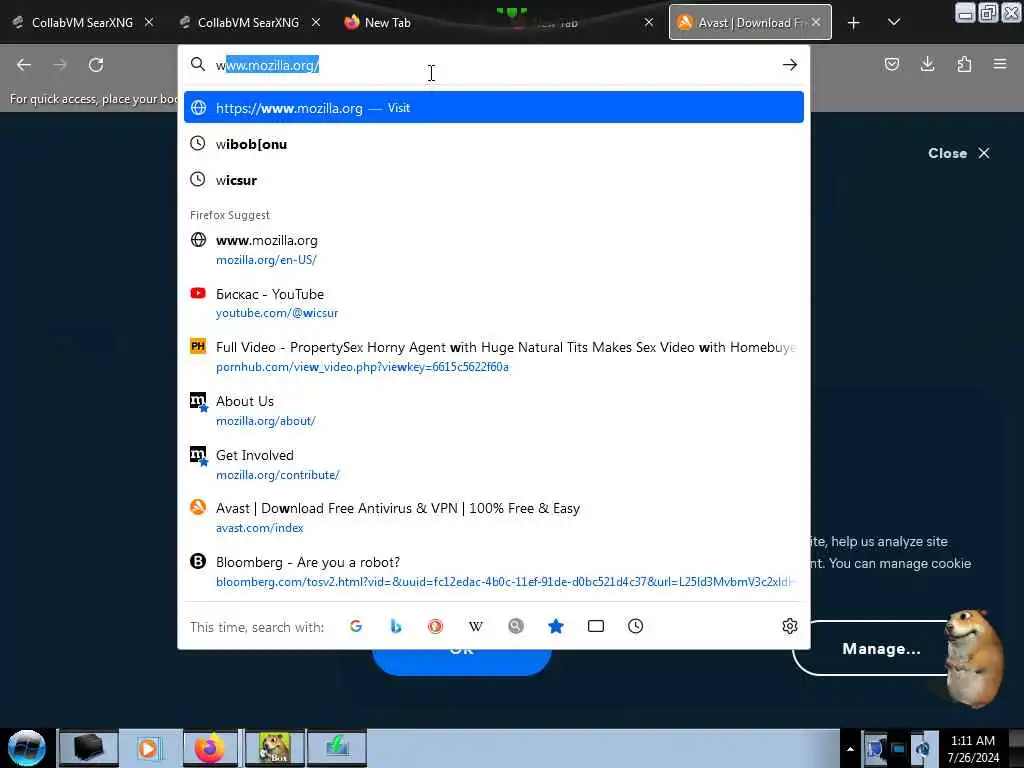Open the Avast Download Free Antivirus suggestion
This screenshot has width=1024, height=768.
coord(494,518)
